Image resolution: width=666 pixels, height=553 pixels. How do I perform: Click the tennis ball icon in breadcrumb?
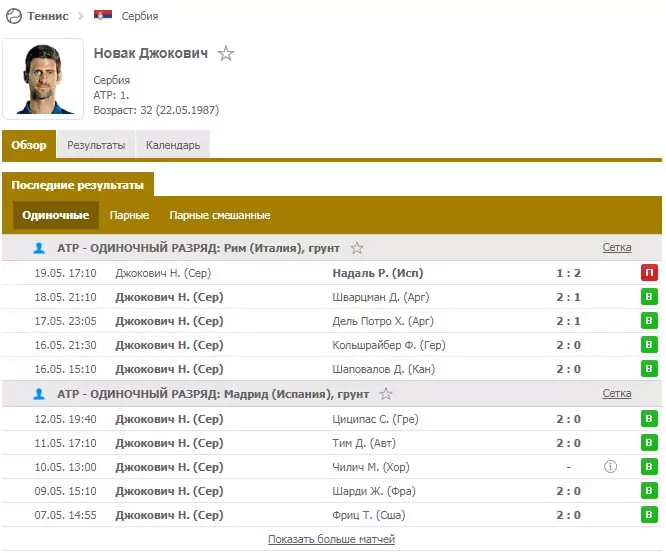click(x=14, y=16)
